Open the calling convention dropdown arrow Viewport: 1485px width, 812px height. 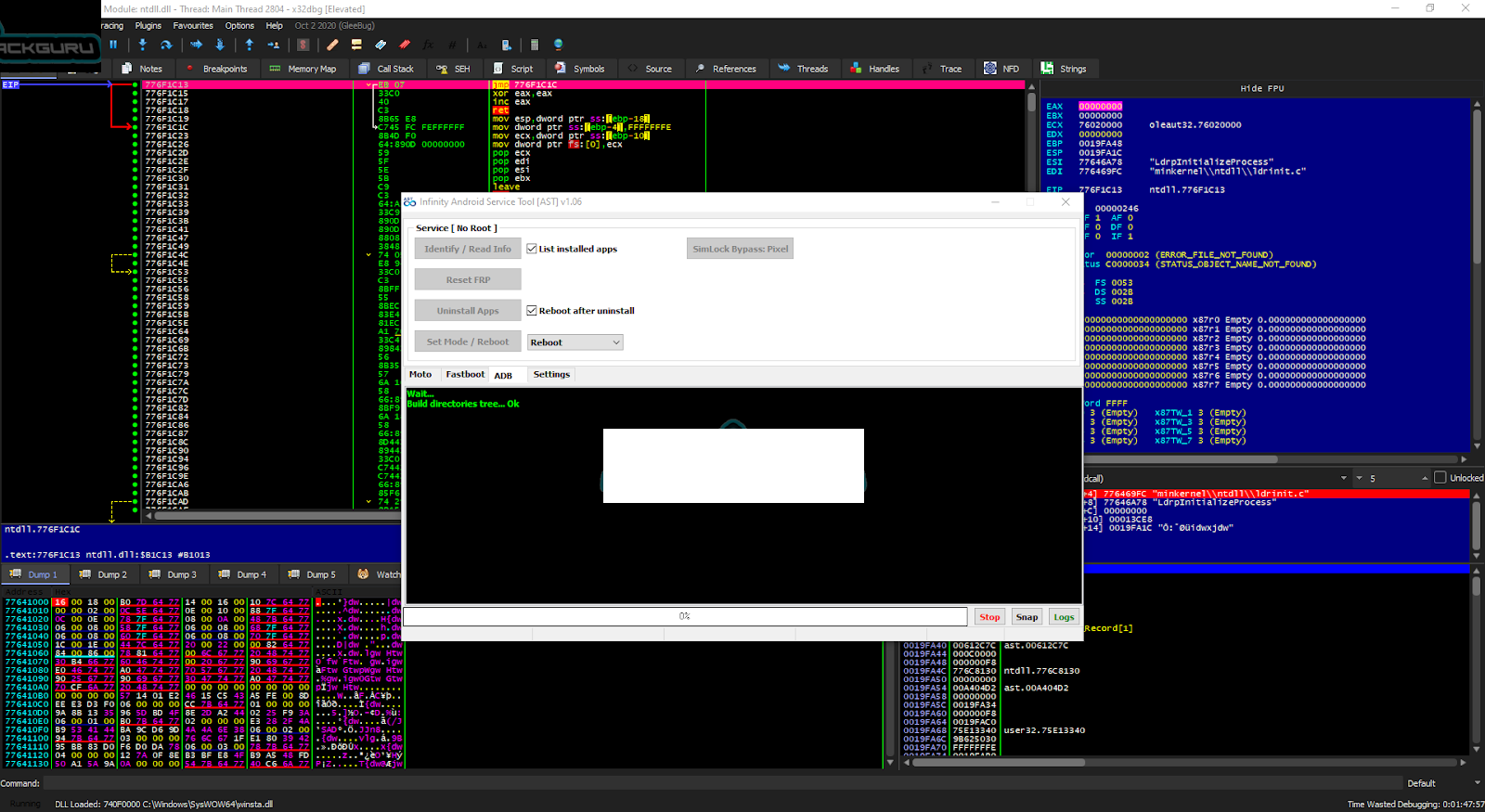pyautogui.click(x=1343, y=478)
